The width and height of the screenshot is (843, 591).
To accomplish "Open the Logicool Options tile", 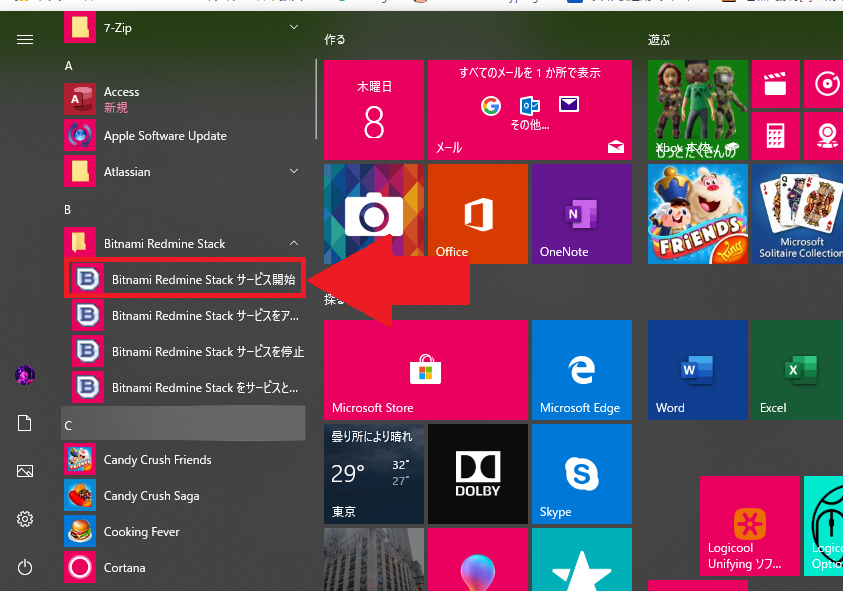I will (824, 526).
